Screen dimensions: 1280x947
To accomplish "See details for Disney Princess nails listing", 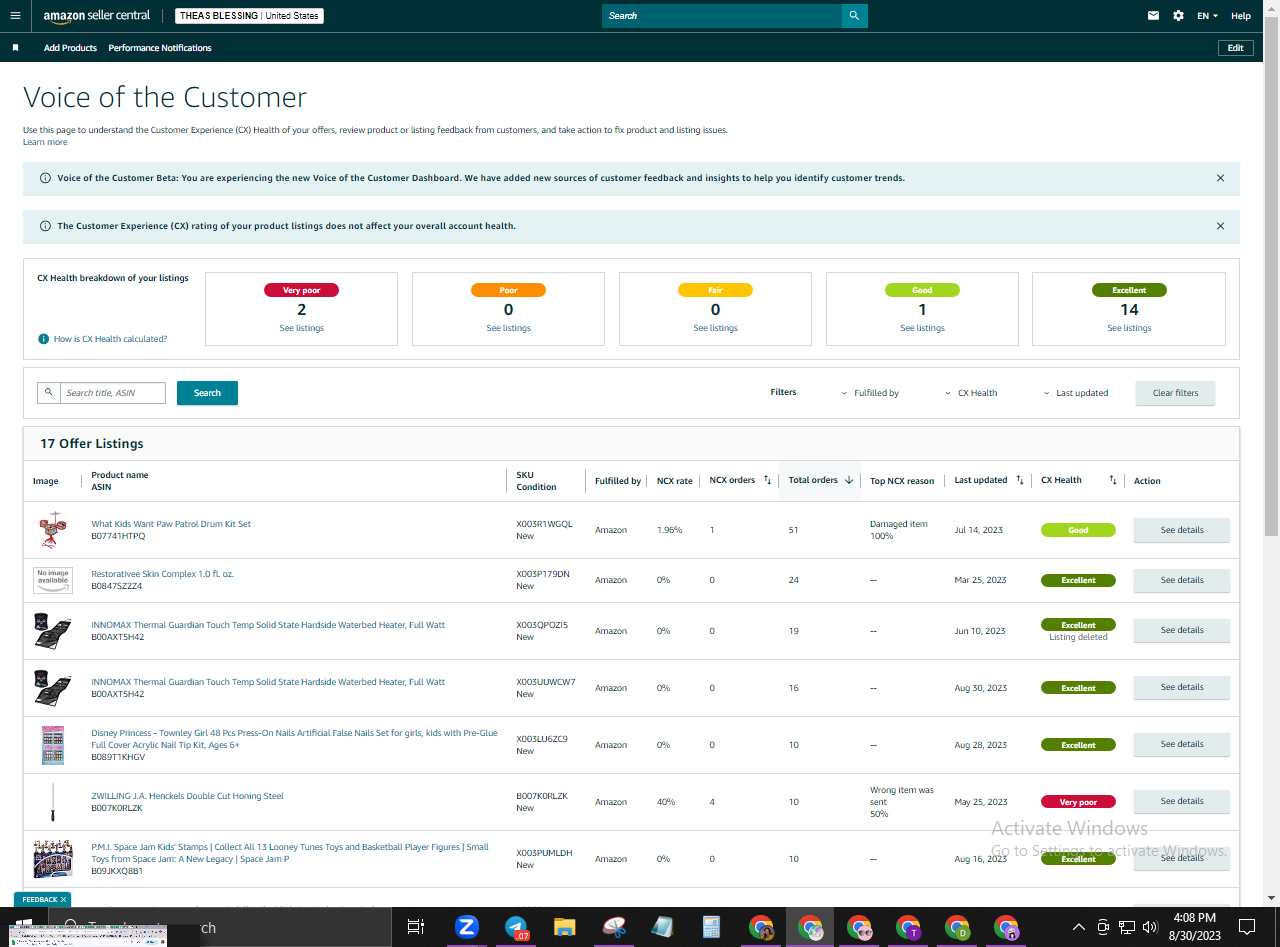I will point(1182,744).
